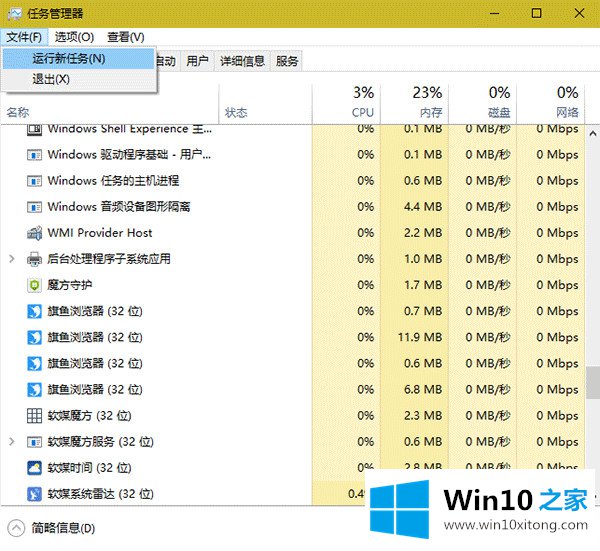Click the 旗鱼浏览器 icon with 0.7 MB memory
This screenshot has width=600, height=551.
click(34, 311)
